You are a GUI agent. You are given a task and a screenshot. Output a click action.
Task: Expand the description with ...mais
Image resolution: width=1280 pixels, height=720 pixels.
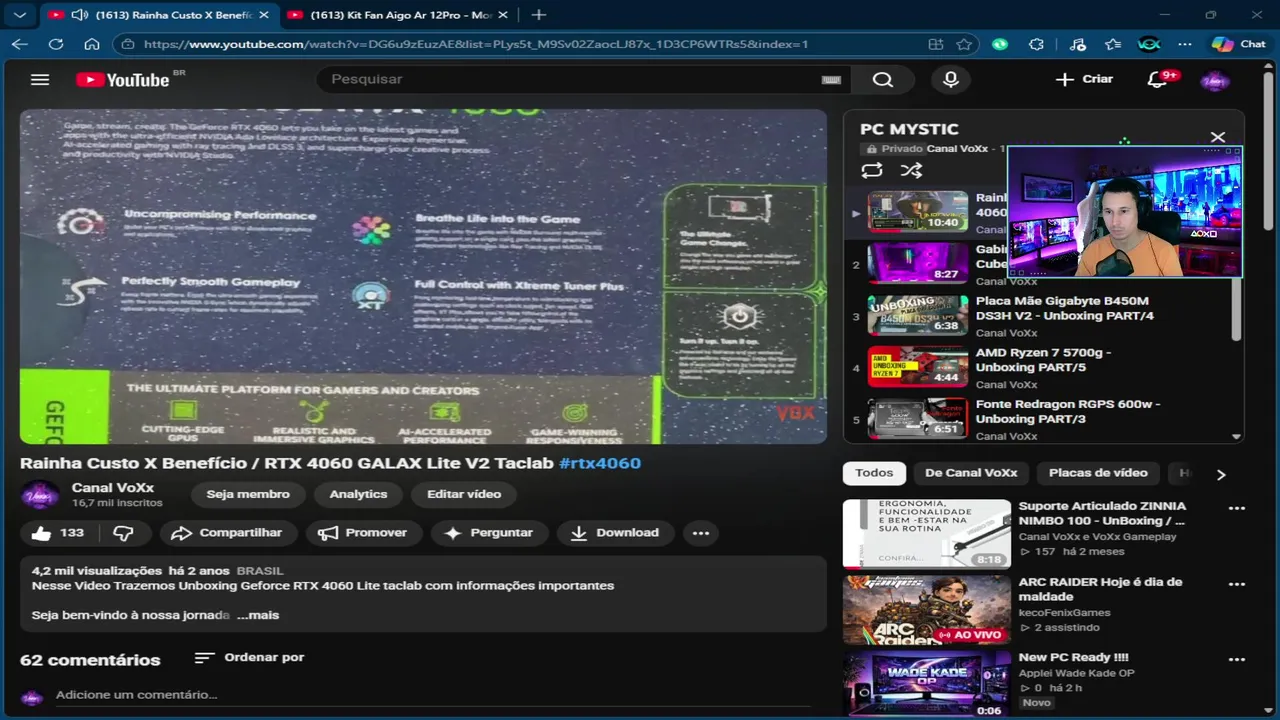tap(258, 615)
